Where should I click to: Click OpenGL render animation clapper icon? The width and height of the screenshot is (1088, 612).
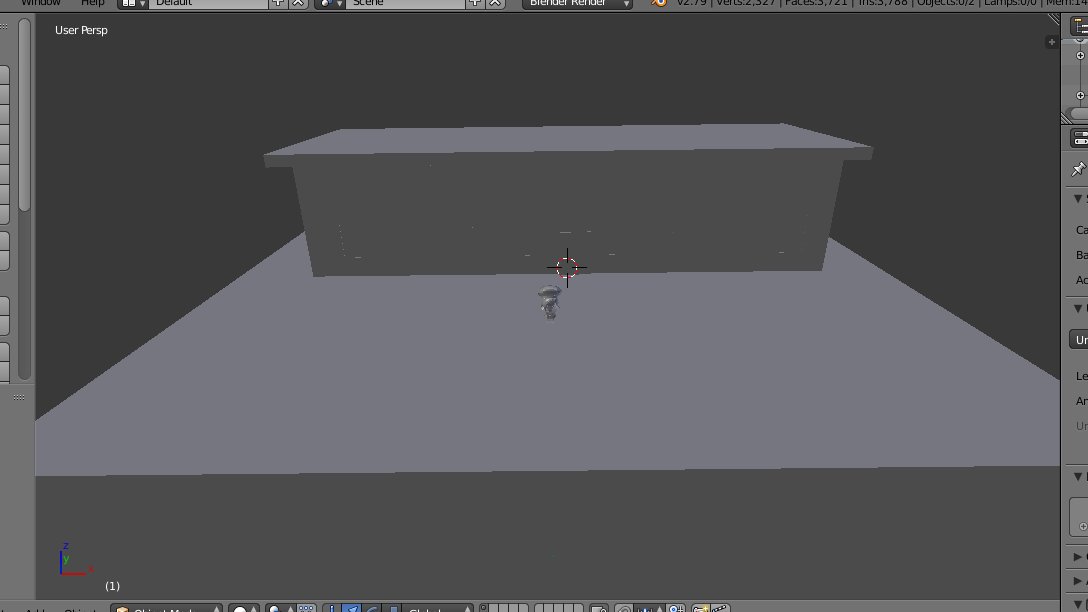tap(721, 609)
